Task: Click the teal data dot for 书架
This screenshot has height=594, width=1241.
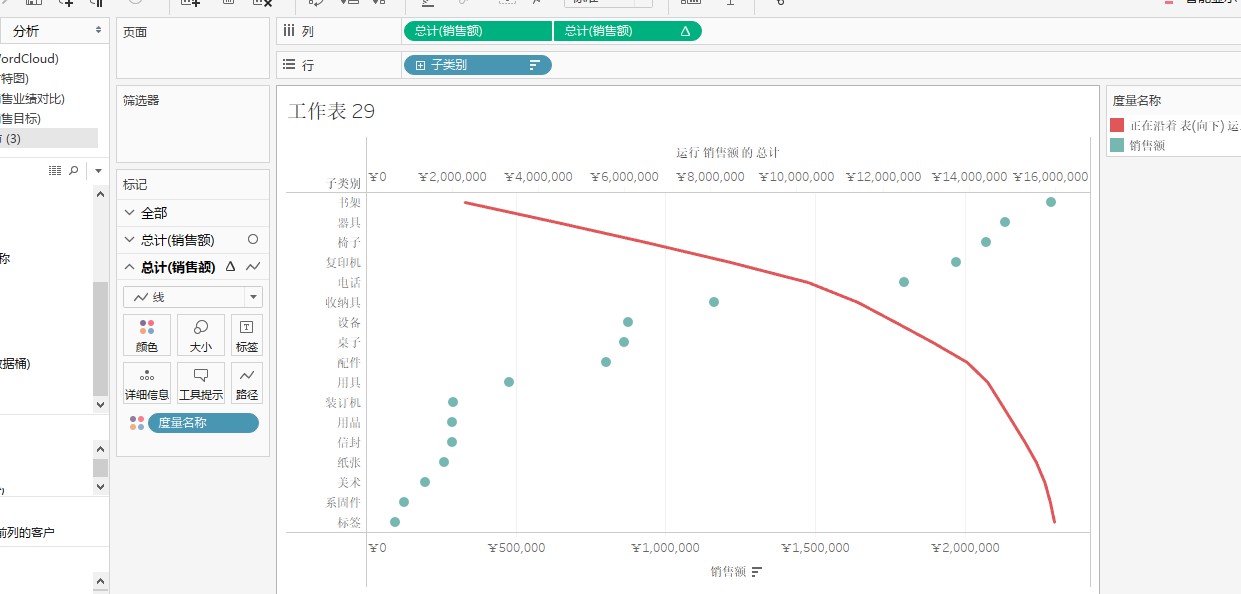Action: 1051,202
